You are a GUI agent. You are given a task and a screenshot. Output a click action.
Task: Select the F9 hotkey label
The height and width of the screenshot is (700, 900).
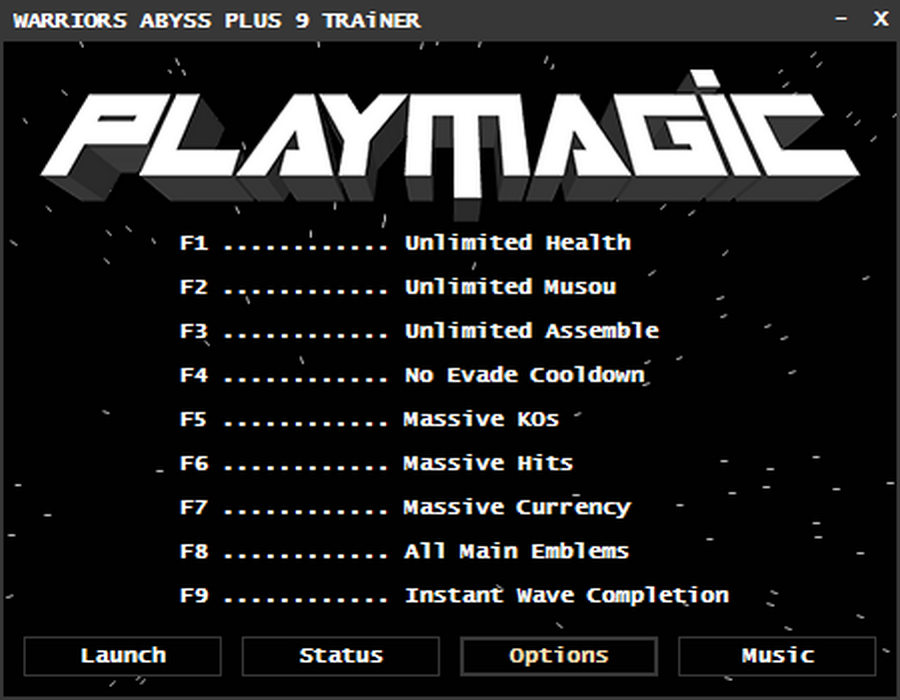(x=196, y=595)
